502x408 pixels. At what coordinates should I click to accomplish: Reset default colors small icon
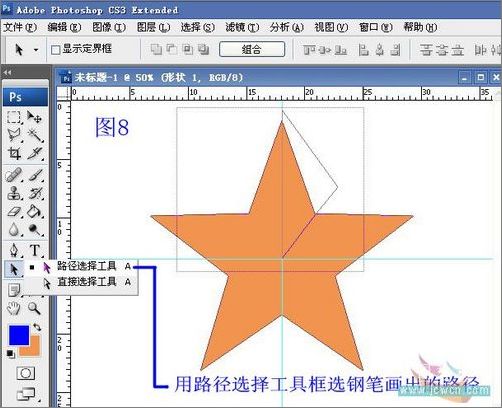(10, 353)
